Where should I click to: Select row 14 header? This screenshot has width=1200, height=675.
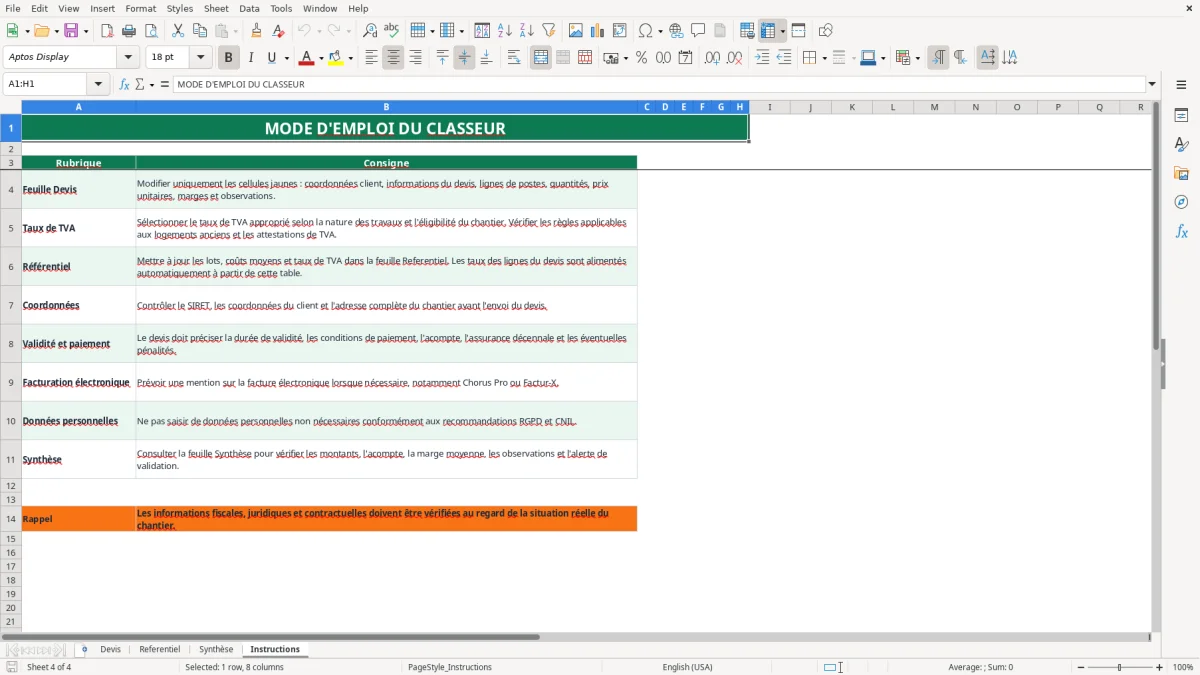[11, 519]
